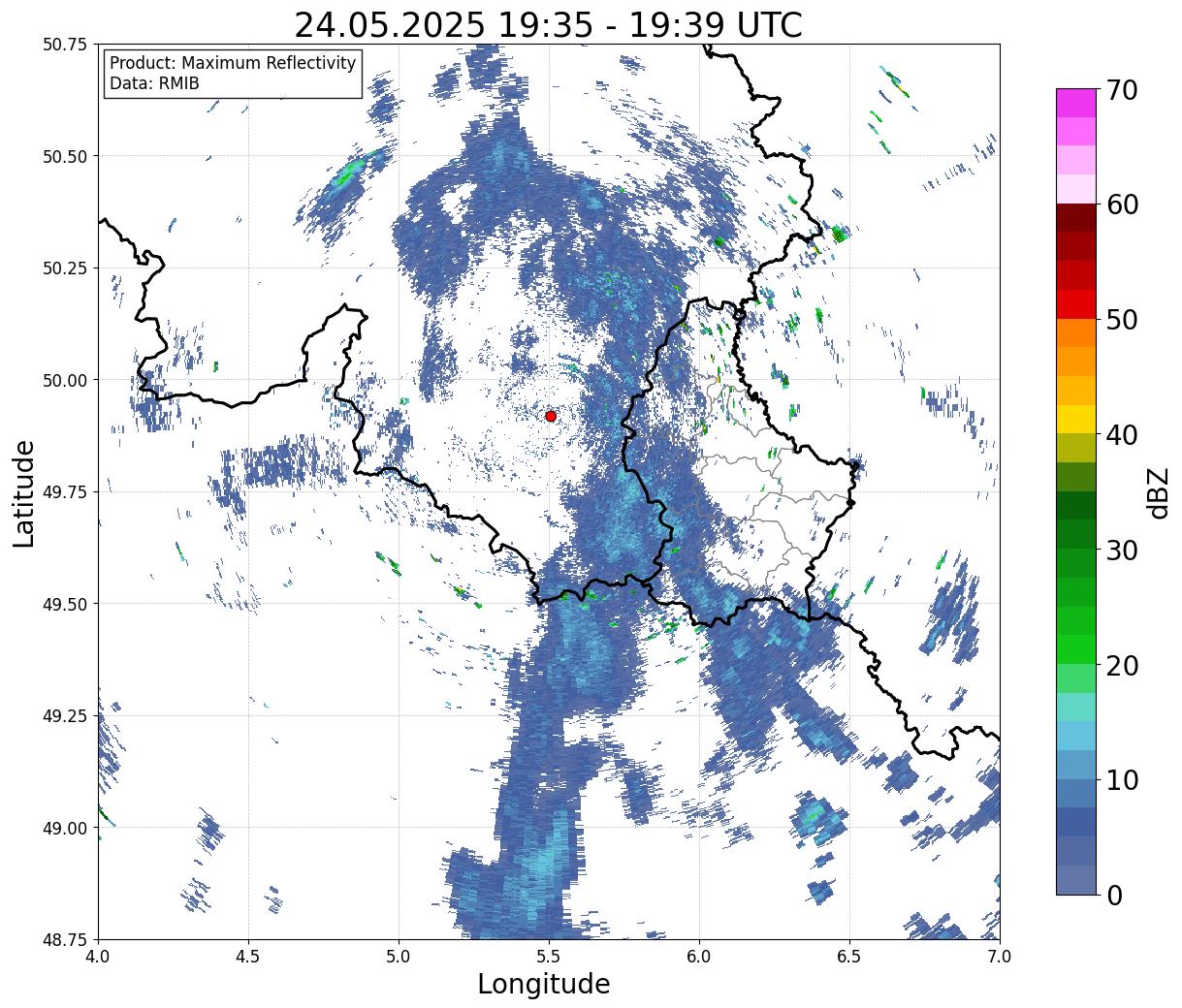Click latitude tick label 49.25
1182x1008 pixels.
click(64, 716)
